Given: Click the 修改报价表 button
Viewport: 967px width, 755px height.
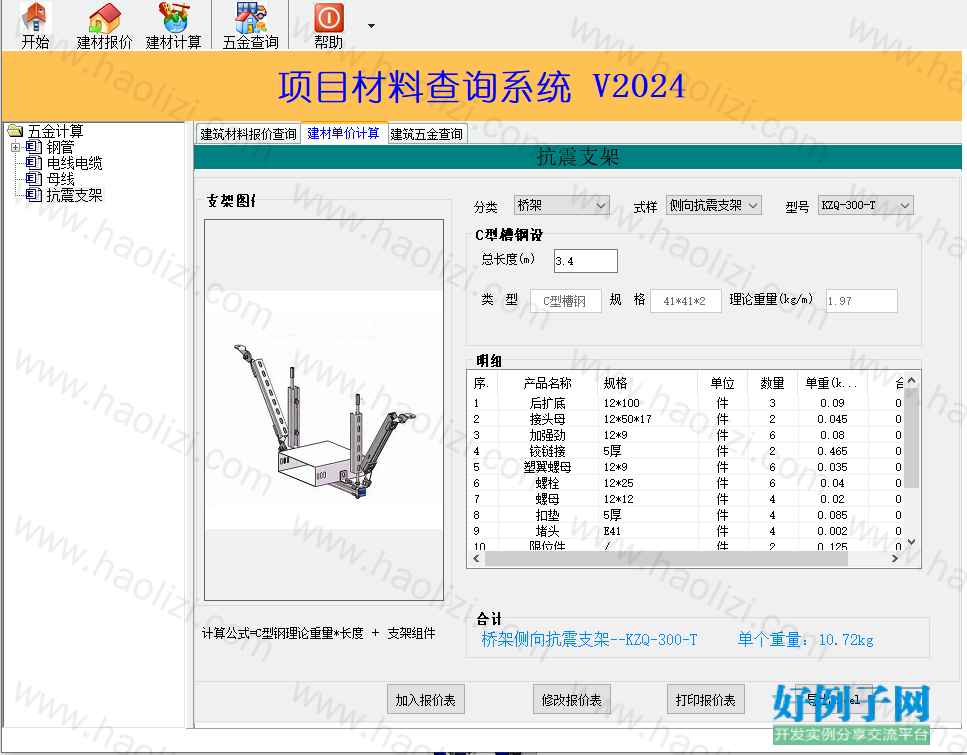Looking at the screenshot, I should click(572, 699).
